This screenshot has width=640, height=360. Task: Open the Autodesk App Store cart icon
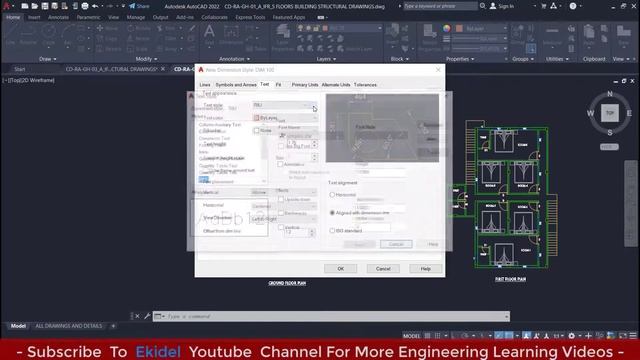tap(544, 6)
